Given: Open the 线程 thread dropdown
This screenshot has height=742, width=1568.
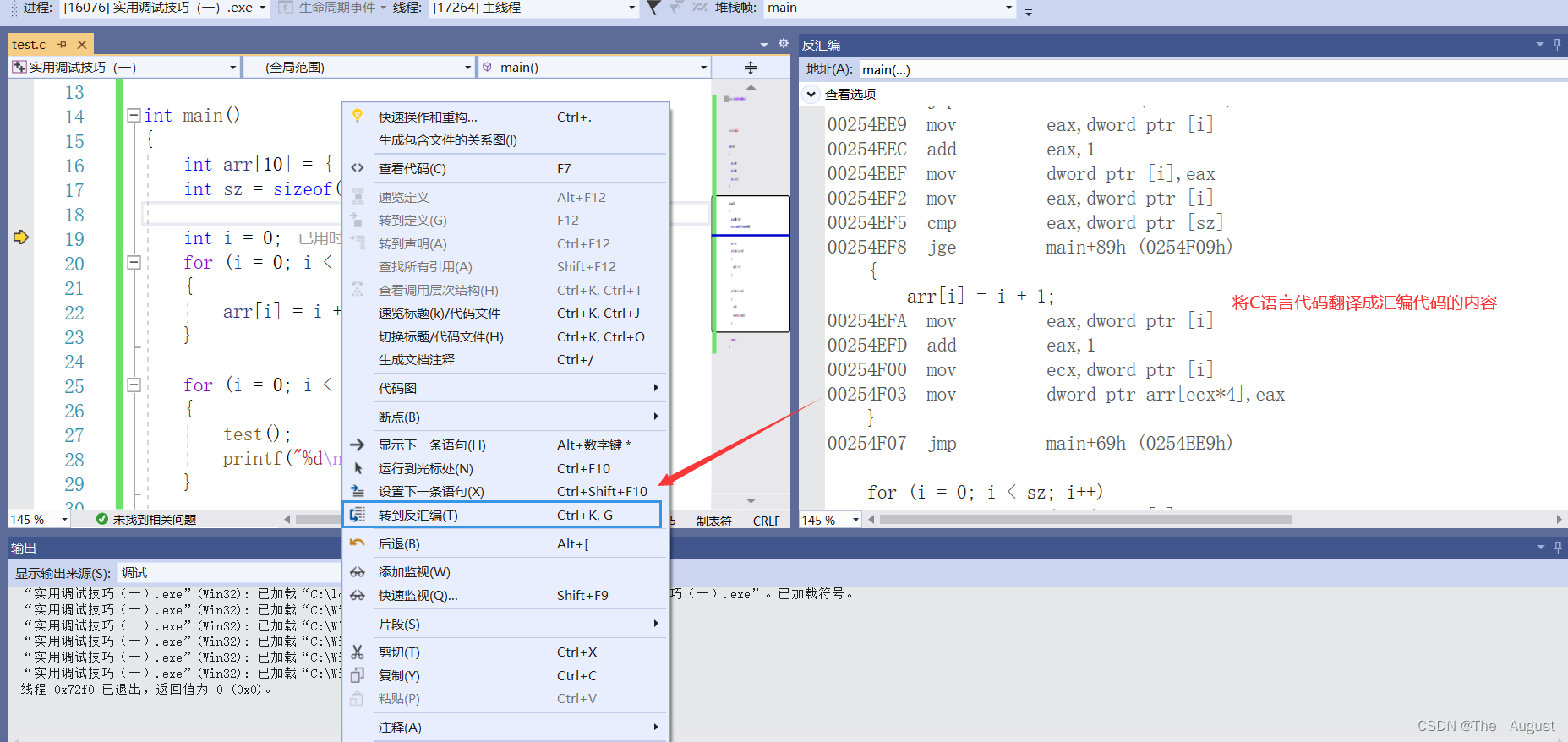Looking at the screenshot, I should pyautogui.click(x=631, y=8).
